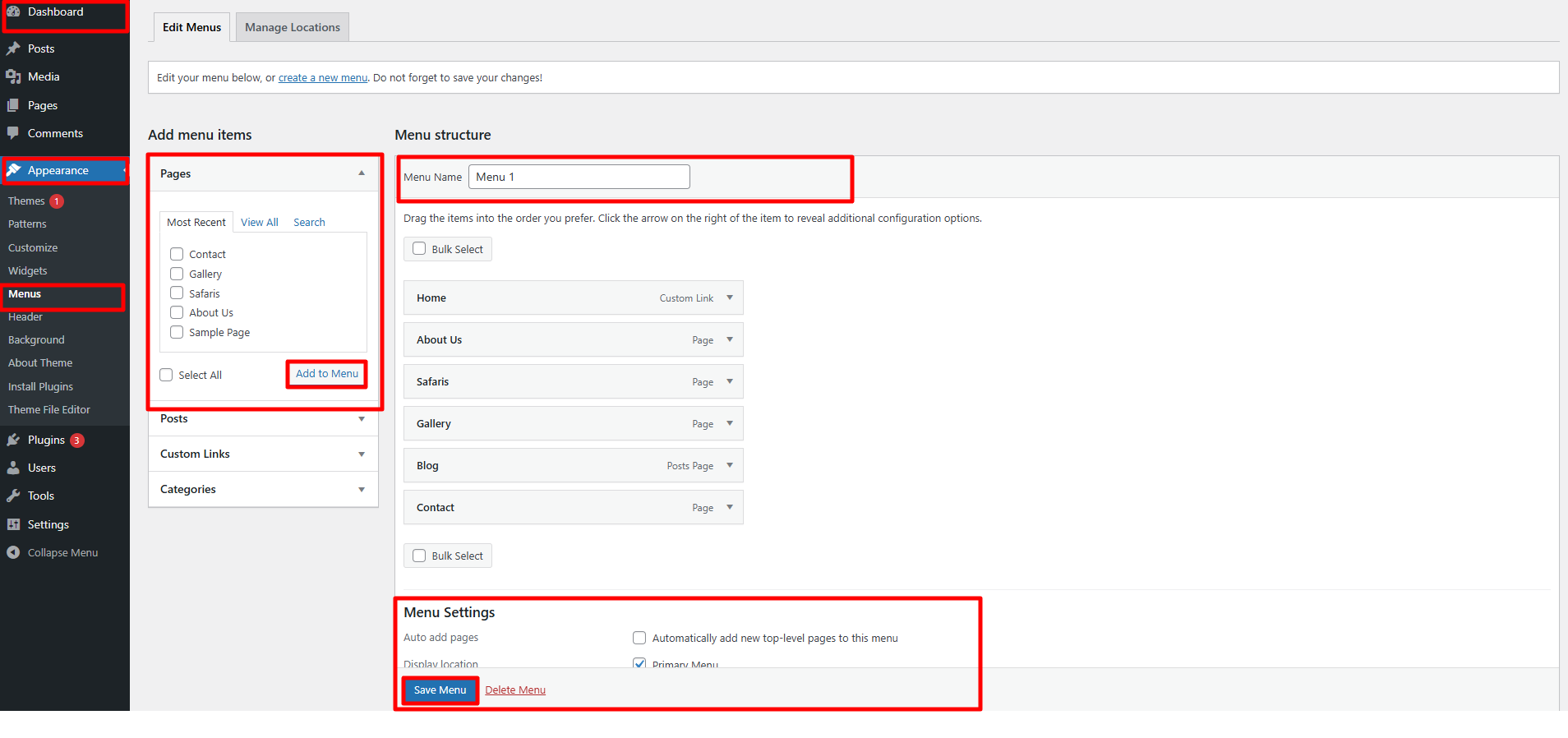Viewport: 1568px width, 738px height.
Task: Expand the Contact menu item arrow
Action: 730,507
